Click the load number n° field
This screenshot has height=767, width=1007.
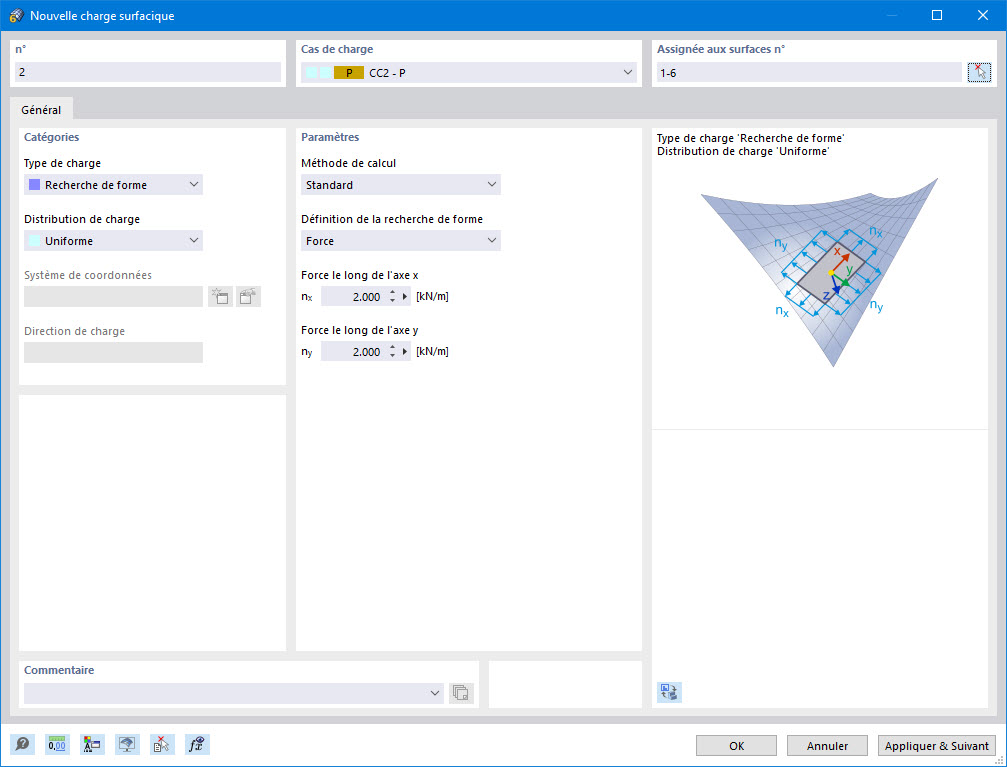point(148,72)
